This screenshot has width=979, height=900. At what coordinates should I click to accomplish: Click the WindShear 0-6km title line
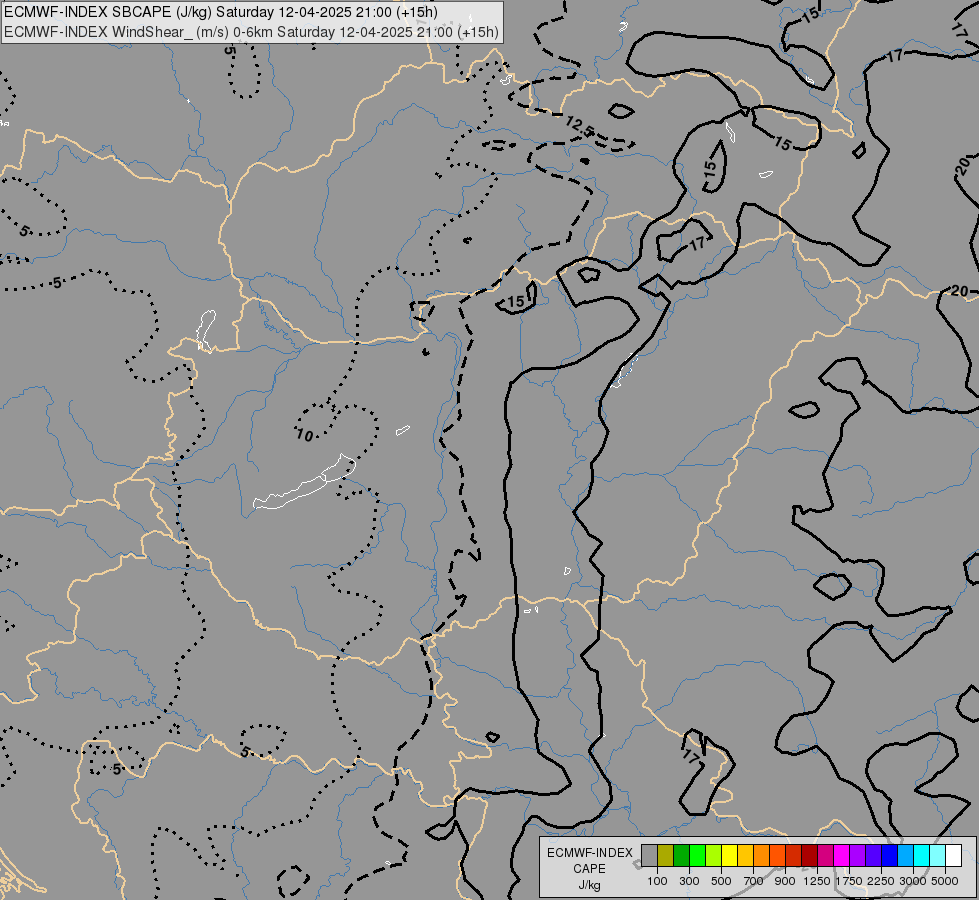pyautogui.click(x=251, y=32)
